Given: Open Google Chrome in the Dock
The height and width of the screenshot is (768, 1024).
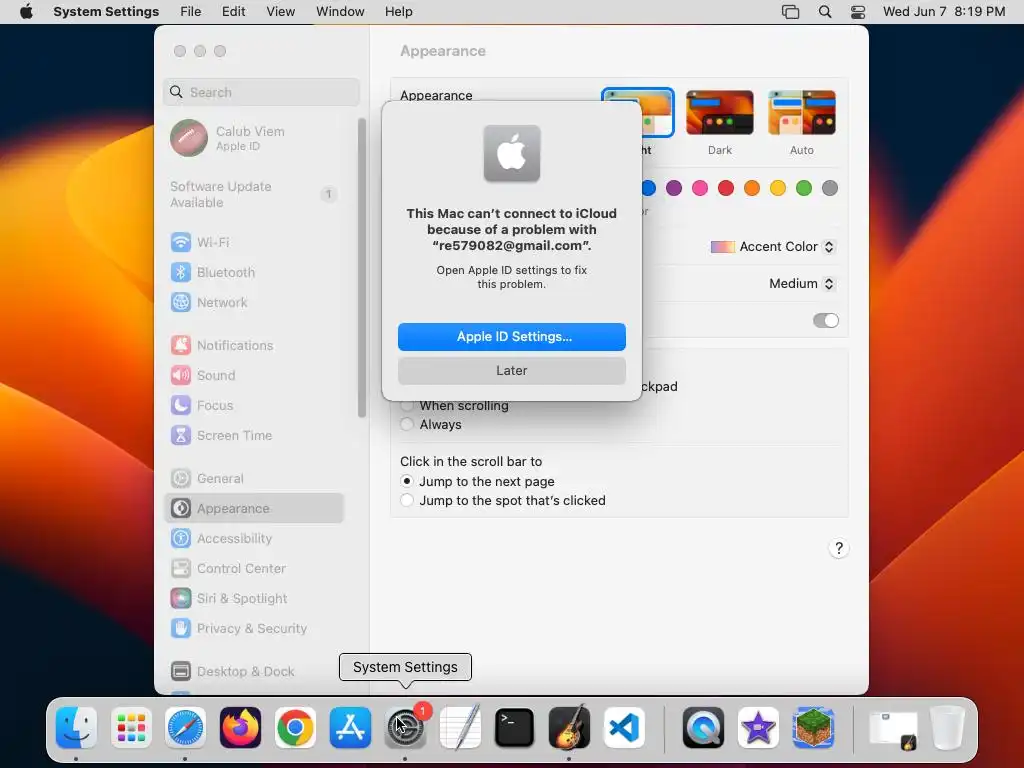Looking at the screenshot, I should click(295, 727).
